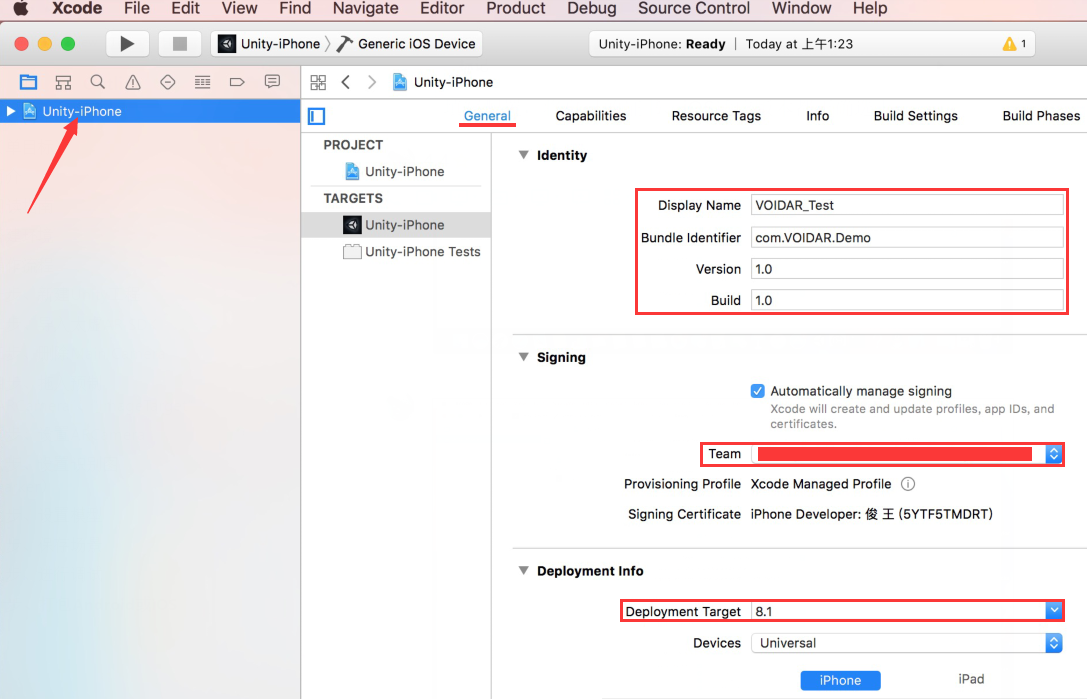This screenshot has width=1087, height=699.
Task: Expand the Unity-iPhone project in navigator
Action: (10, 111)
